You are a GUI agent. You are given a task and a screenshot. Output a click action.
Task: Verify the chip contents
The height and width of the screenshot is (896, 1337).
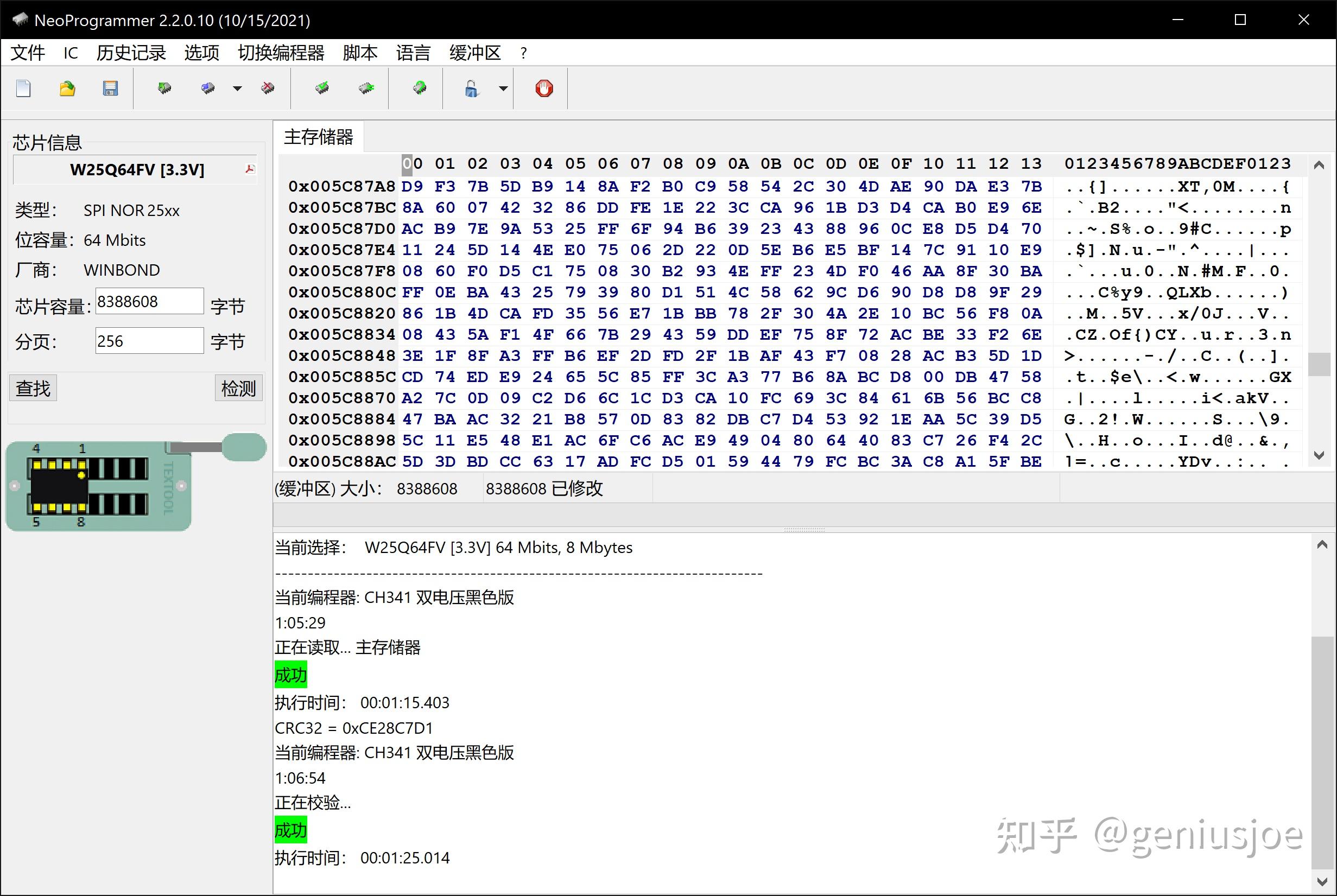pos(323,88)
